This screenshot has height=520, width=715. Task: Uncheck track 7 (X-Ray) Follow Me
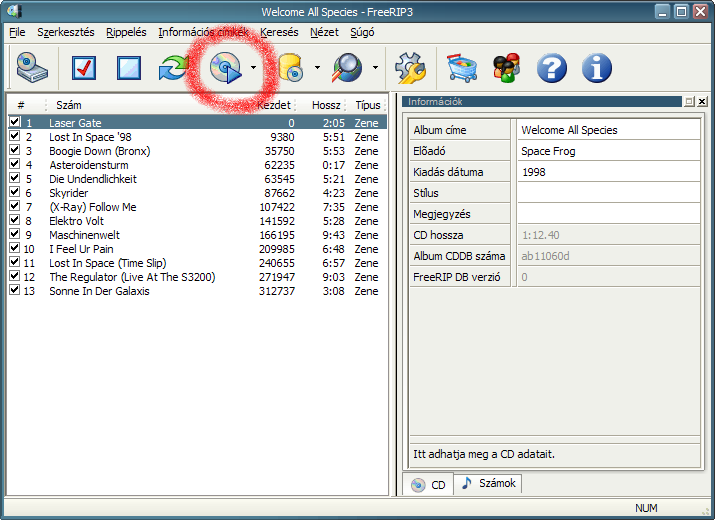pos(15,206)
